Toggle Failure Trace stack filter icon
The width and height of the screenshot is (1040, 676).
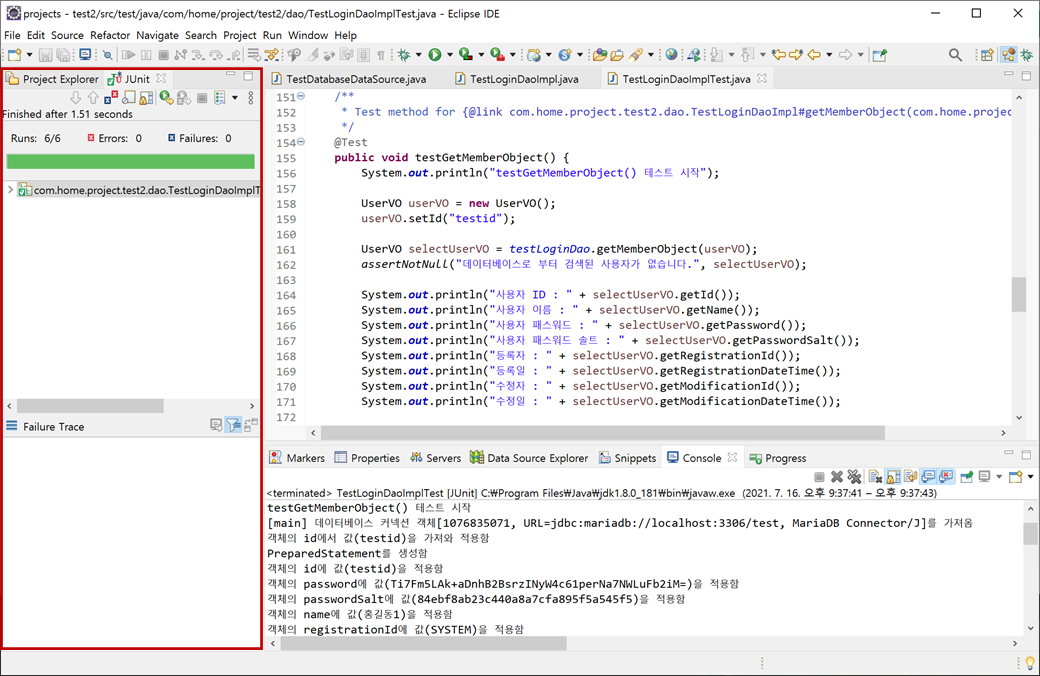tap(233, 425)
